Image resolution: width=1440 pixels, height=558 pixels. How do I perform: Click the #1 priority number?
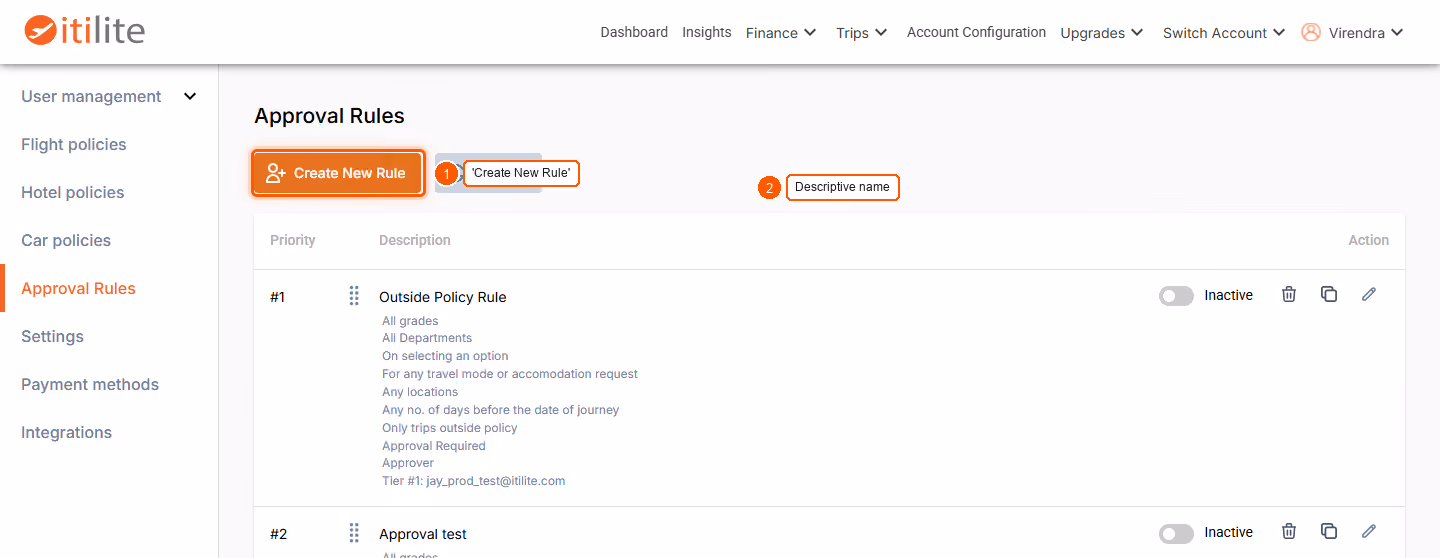278,297
